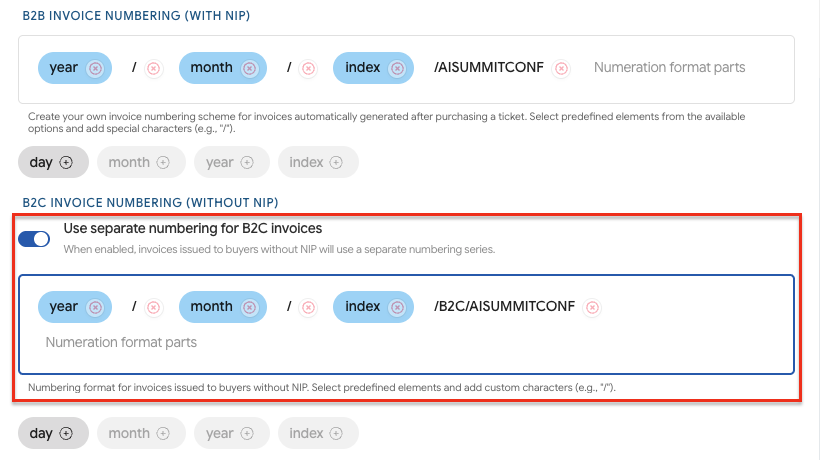Click B2B Numeration format parts input
The image size is (820, 460).
(669, 68)
